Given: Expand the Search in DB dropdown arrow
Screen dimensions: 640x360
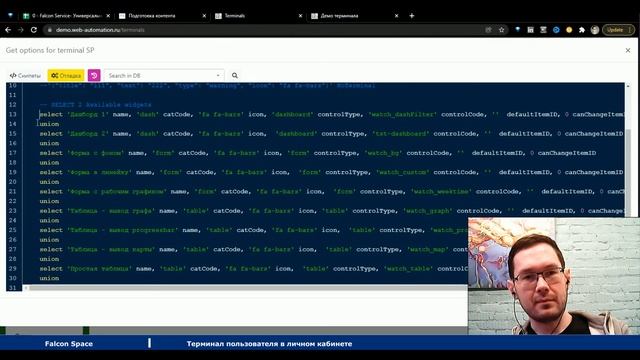Looking at the screenshot, I should (218, 76).
